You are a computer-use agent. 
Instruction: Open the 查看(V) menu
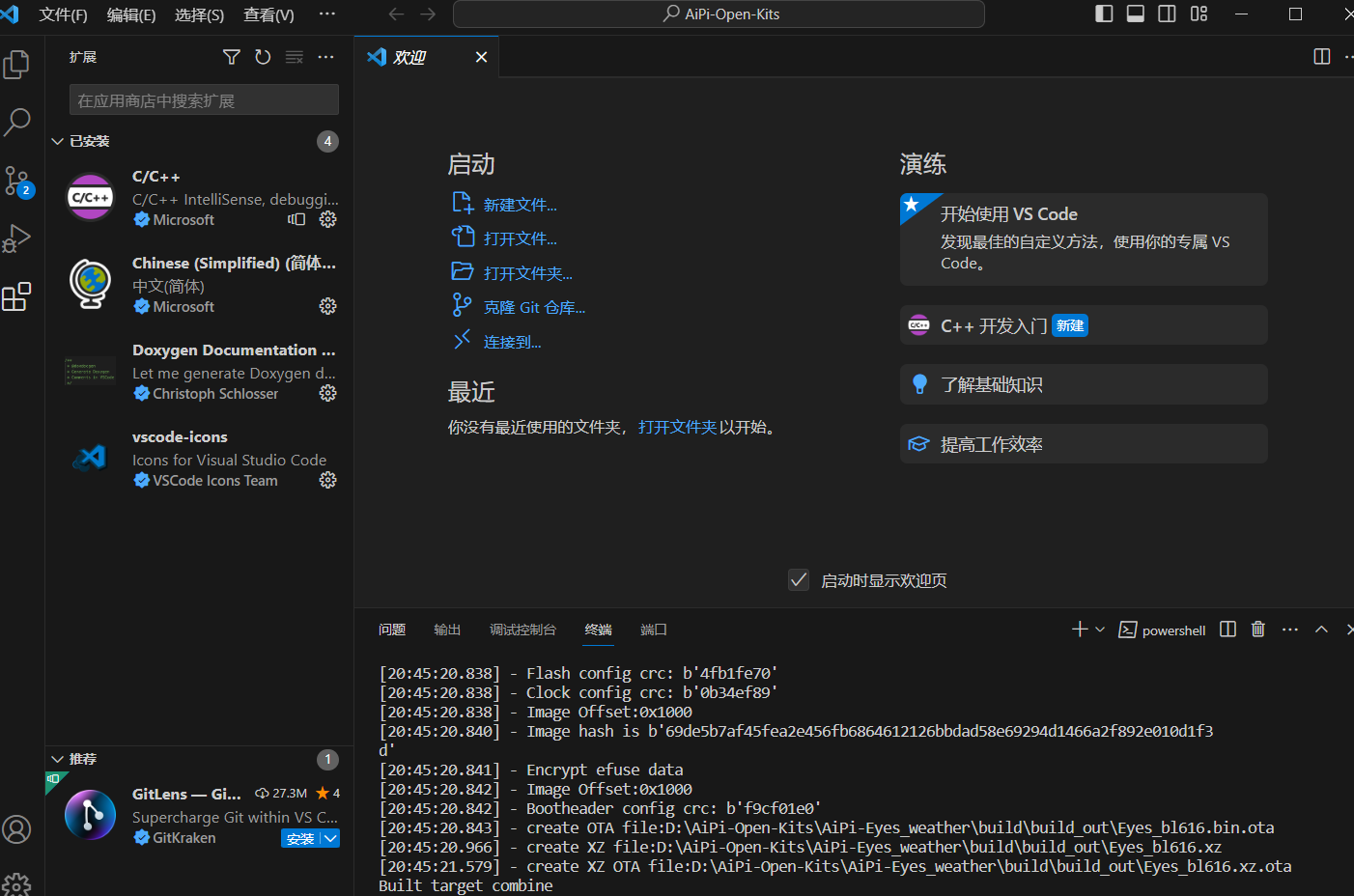(268, 14)
